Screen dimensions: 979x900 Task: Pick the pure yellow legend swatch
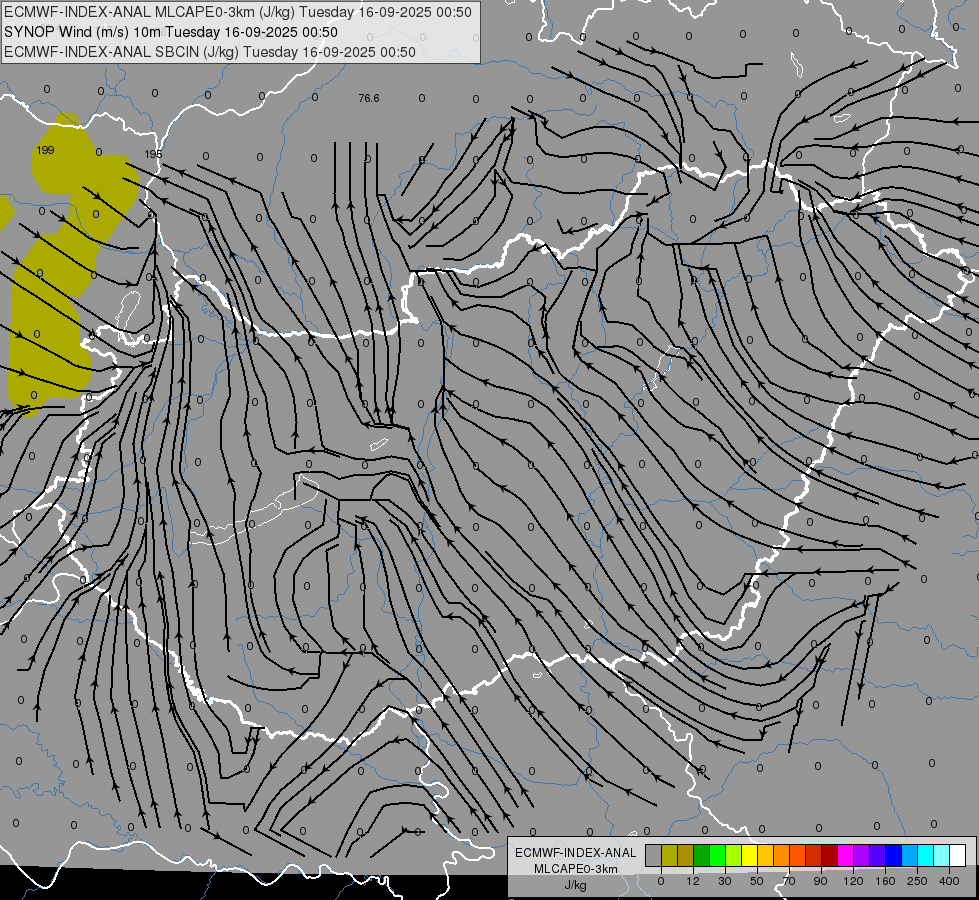pos(750,855)
